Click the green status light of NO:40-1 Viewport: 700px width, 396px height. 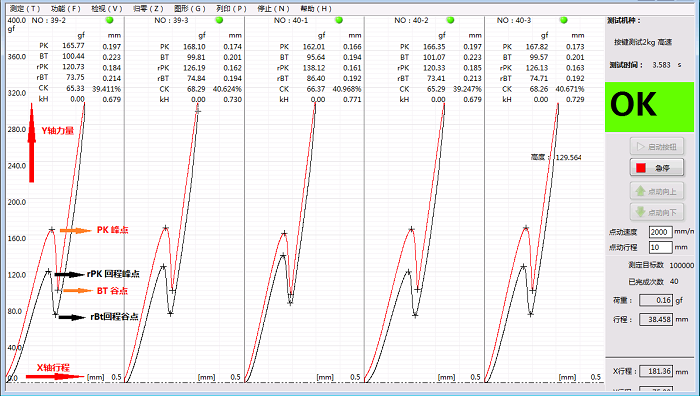339,20
